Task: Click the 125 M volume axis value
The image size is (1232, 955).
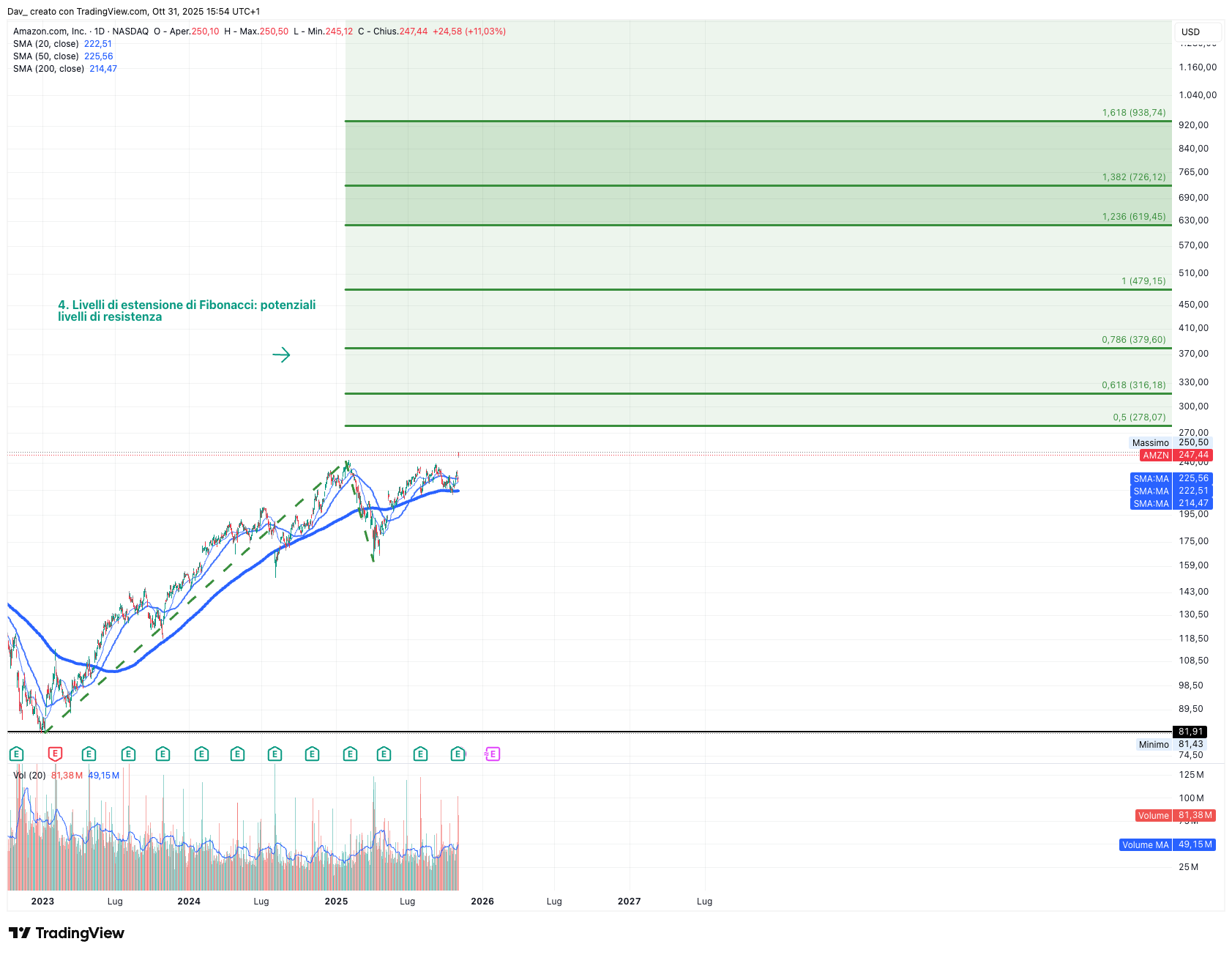Action: pyautogui.click(x=1191, y=775)
